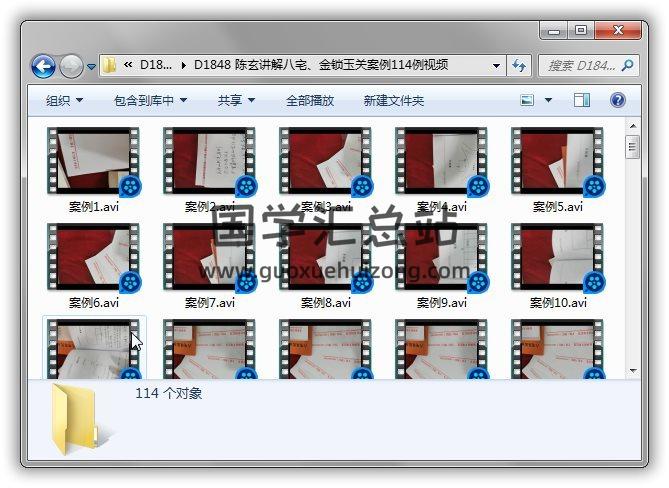The image size is (669, 488).
Task: Click the blue player badge on 案例5.avi
Action: tap(594, 186)
